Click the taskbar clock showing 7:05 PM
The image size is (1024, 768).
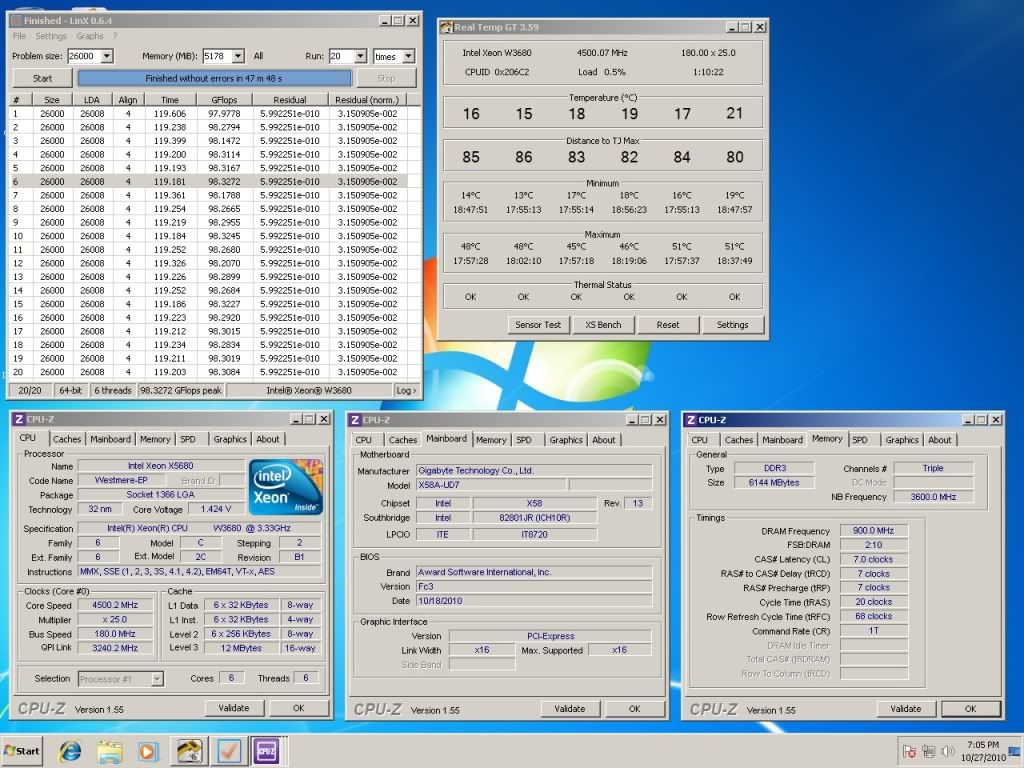(x=983, y=751)
